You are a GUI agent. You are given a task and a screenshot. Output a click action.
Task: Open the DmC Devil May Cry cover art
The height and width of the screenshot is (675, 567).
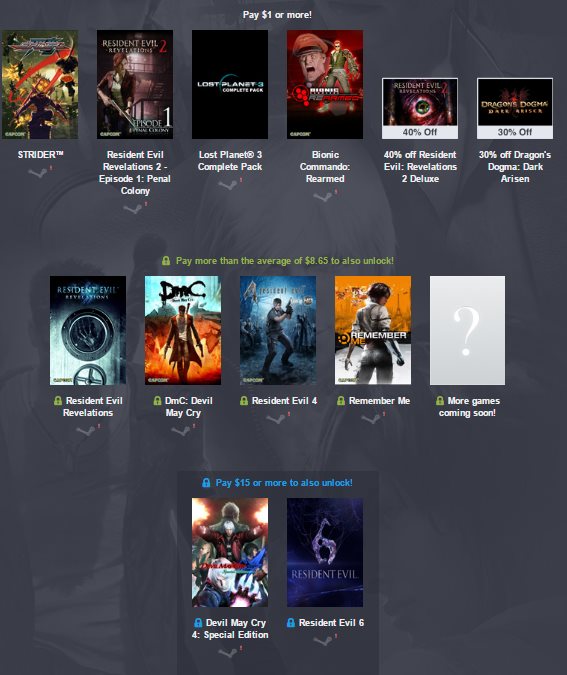183,330
